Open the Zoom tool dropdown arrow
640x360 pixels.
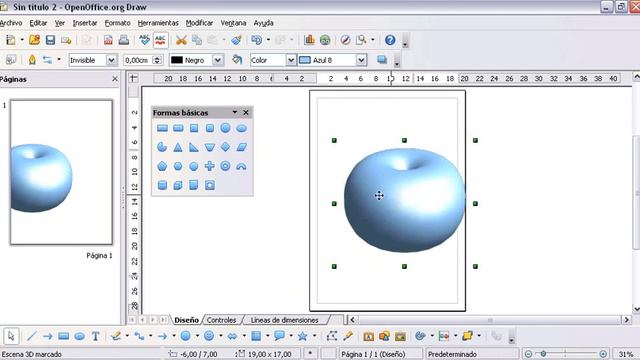(373, 40)
